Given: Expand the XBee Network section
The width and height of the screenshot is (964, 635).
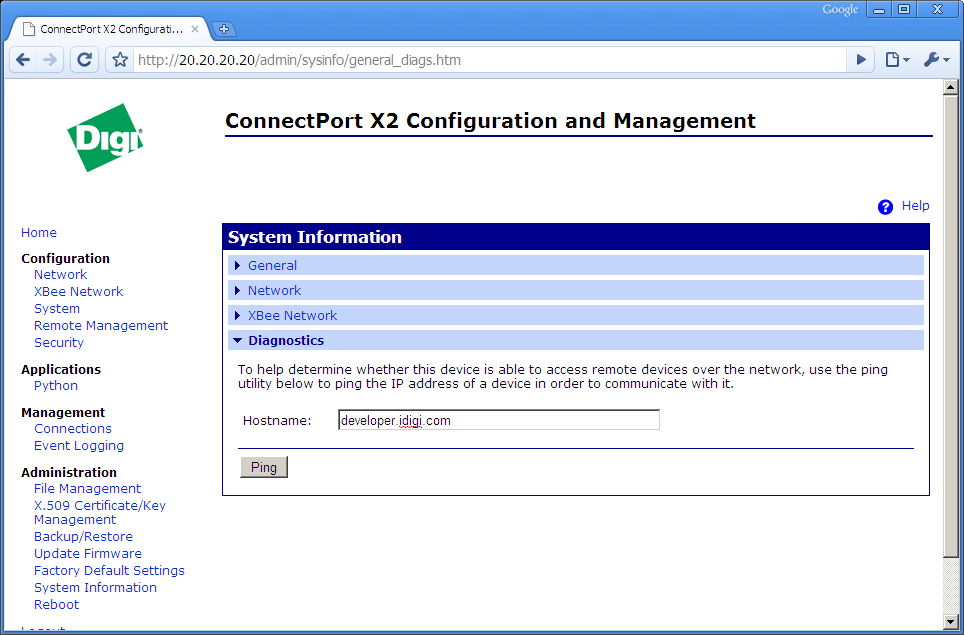Looking at the screenshot, I should (292, 316).
